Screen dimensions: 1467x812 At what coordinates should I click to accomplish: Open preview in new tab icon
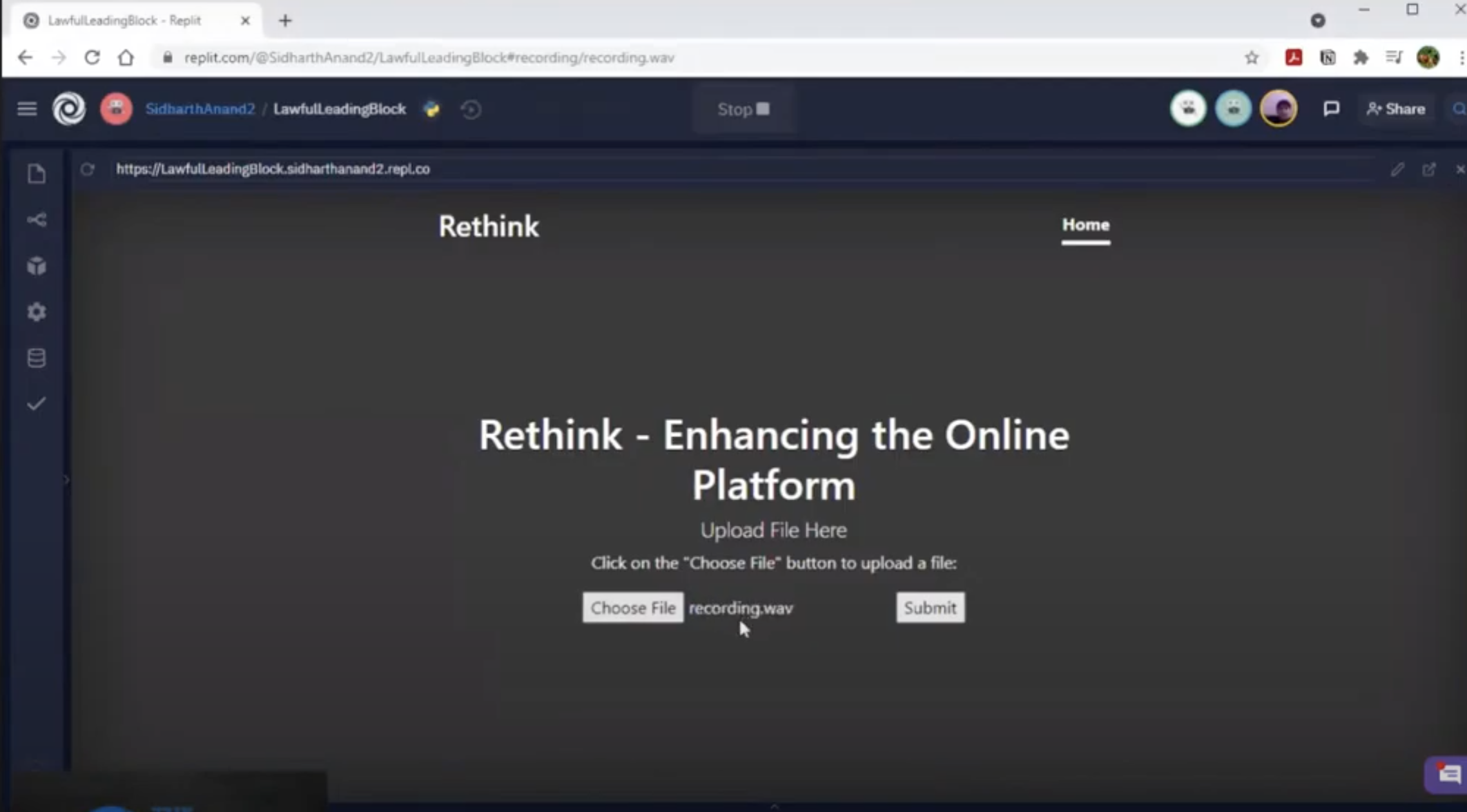[1428, 169]
